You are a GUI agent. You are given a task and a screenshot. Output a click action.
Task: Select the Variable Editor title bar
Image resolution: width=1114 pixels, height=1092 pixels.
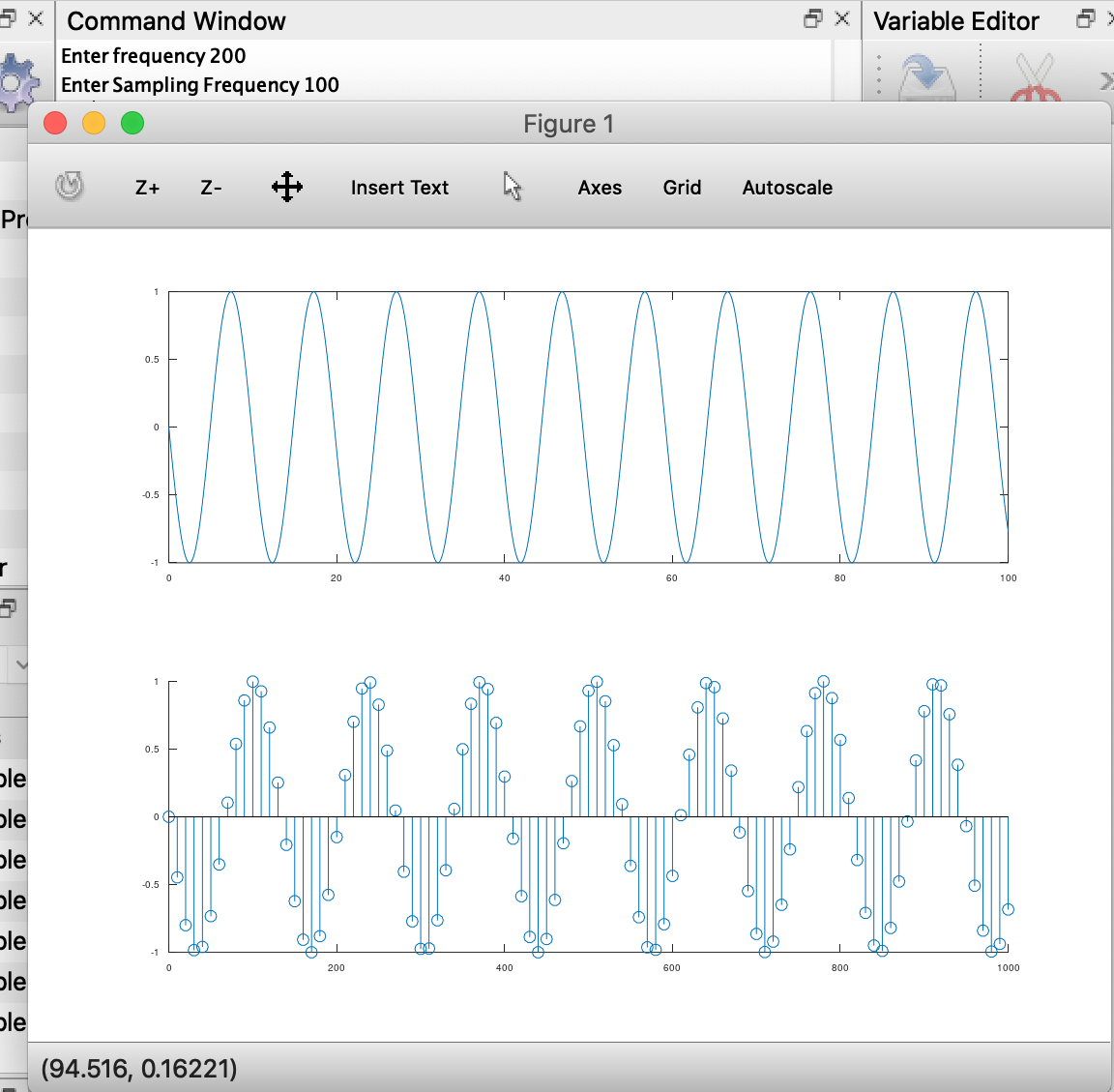pos(956,20)
